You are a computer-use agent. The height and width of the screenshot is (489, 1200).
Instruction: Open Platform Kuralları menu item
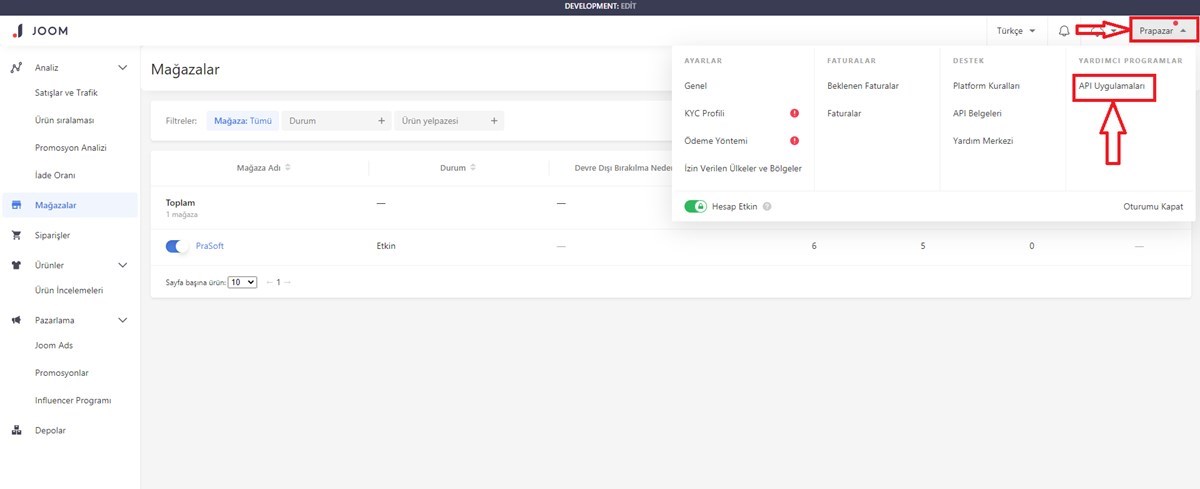tap(987, 86)
